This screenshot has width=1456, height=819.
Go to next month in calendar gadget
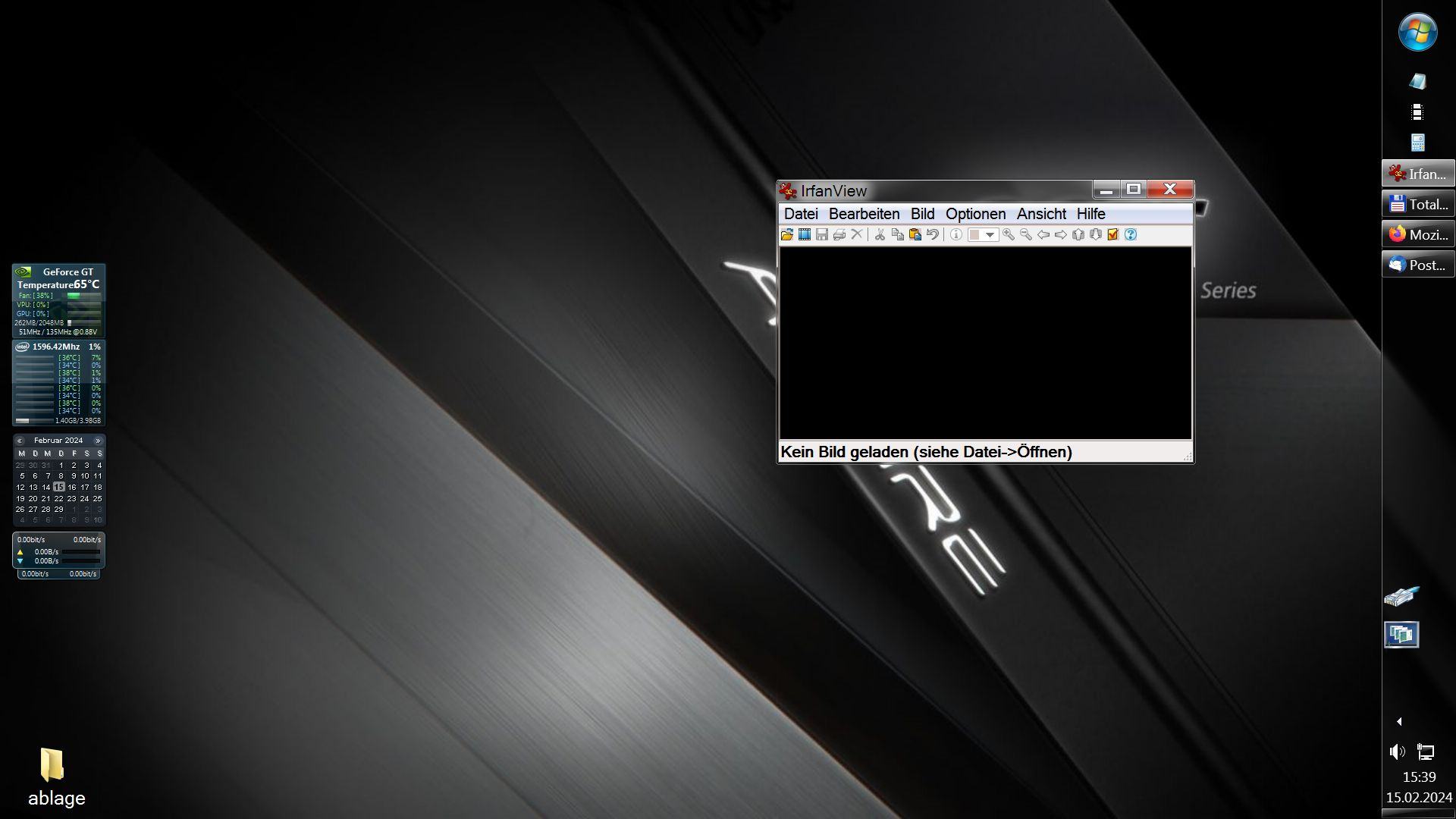point(98,441)
